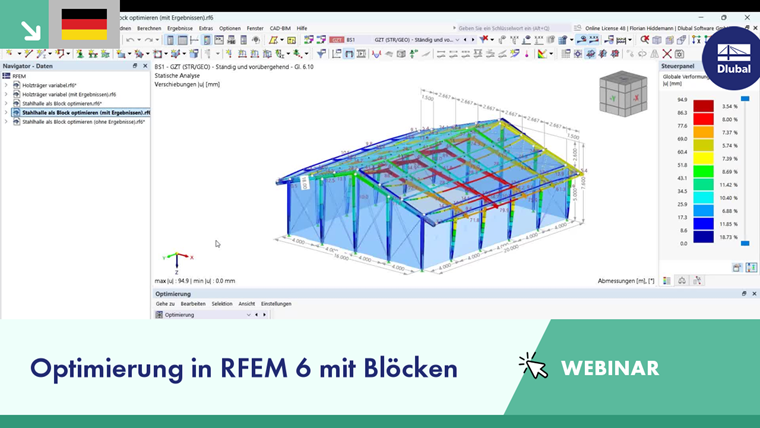Open the Optimierung table selector dropdown
The image size is (760, 428).
pyautogui.click(x=248, y=315)
